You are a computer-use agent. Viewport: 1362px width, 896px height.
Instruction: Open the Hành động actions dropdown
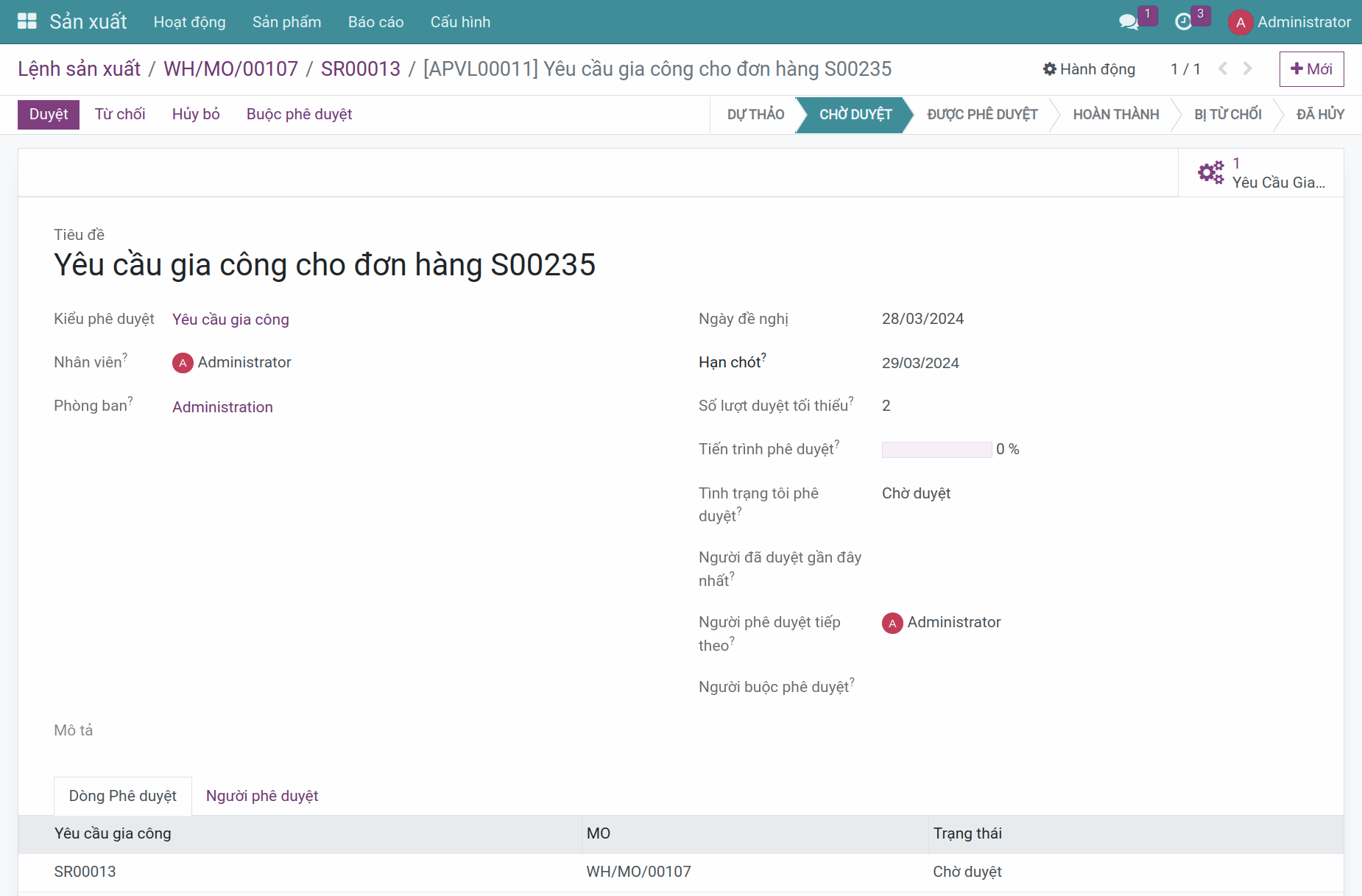1089,69
